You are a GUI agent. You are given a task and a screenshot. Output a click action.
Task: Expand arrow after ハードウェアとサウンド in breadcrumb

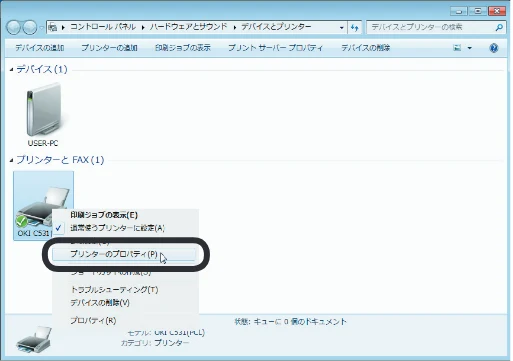pyautogui.click(x=235, y=27)
